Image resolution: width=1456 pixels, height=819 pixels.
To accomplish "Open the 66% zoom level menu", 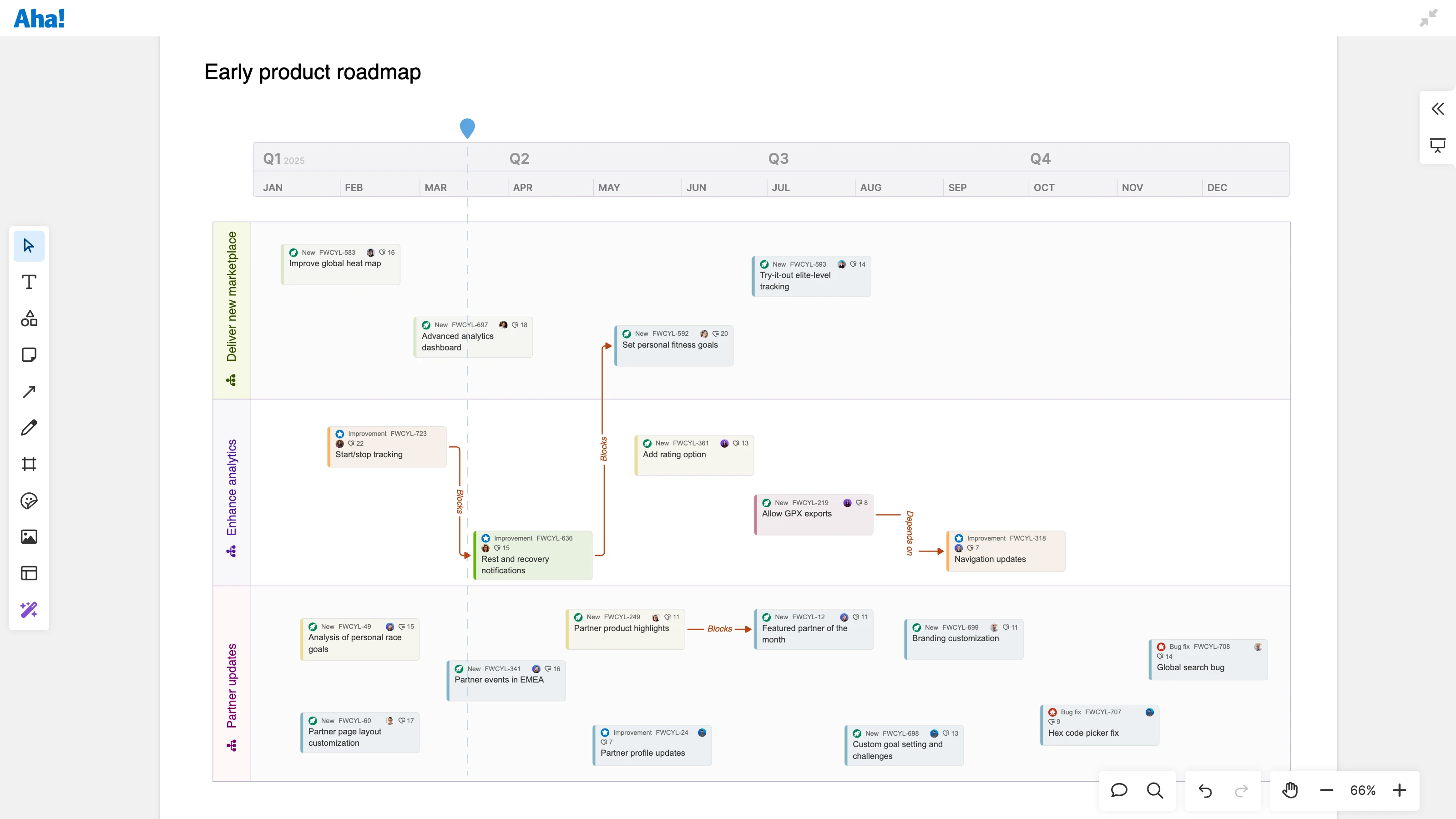I will click(1363, 790).
